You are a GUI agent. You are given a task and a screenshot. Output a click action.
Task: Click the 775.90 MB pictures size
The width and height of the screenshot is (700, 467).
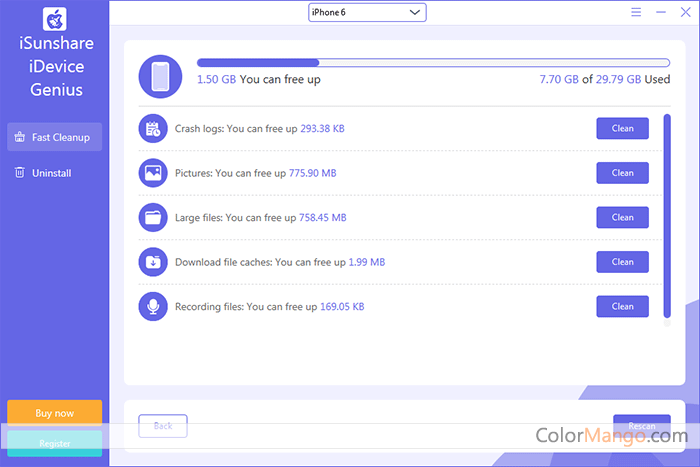[x=312, y=173]
